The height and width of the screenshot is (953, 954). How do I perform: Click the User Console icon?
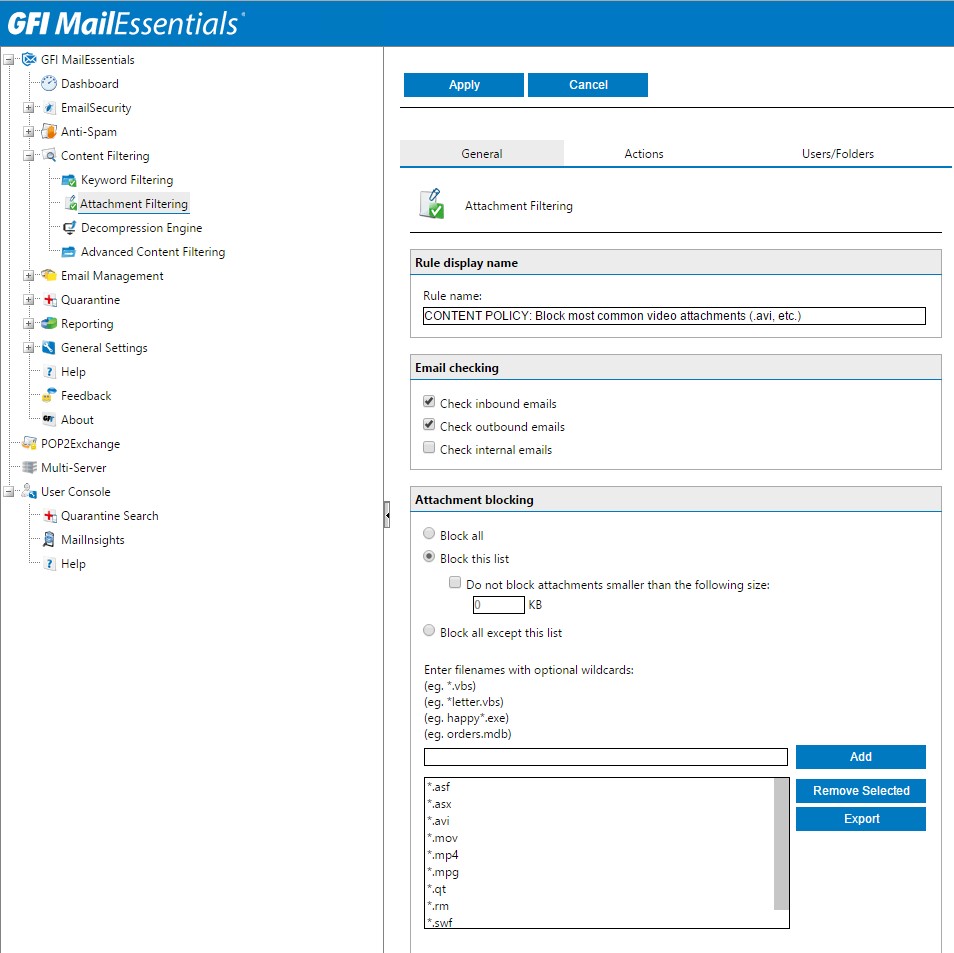[29, 492]
